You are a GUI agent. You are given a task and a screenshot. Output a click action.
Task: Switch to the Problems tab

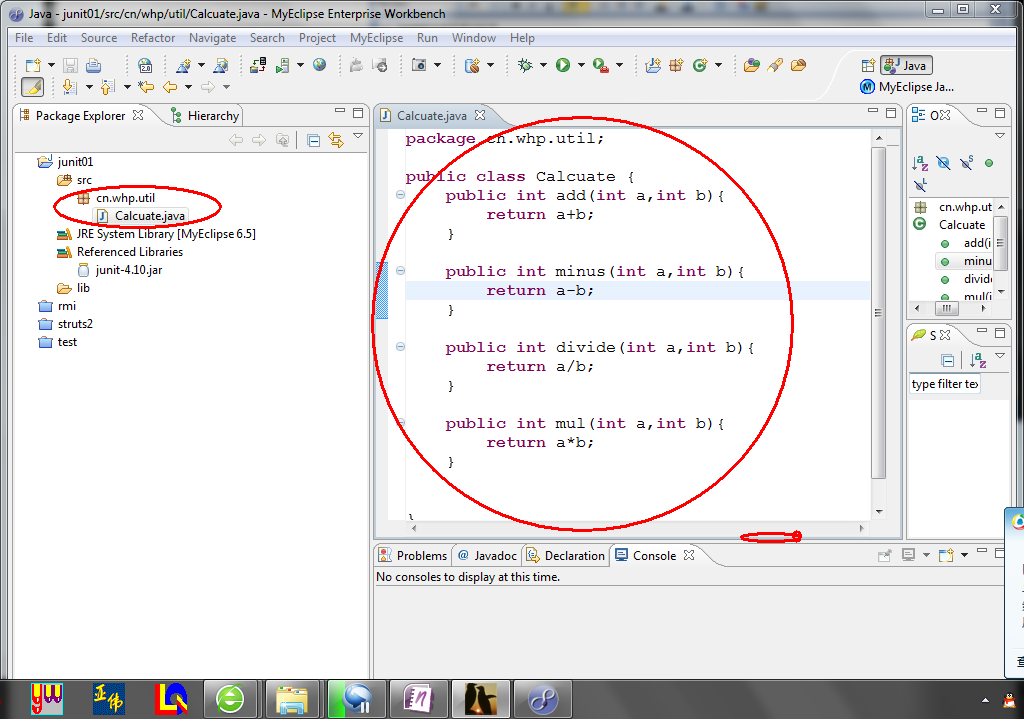click(413, 555)
